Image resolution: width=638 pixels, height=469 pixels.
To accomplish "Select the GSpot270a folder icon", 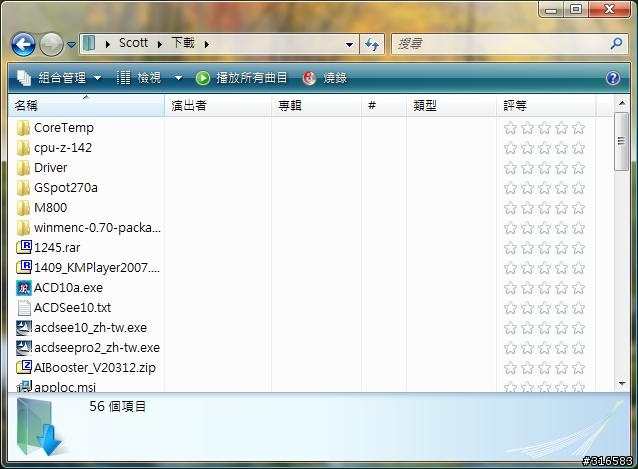I will 23,188.
